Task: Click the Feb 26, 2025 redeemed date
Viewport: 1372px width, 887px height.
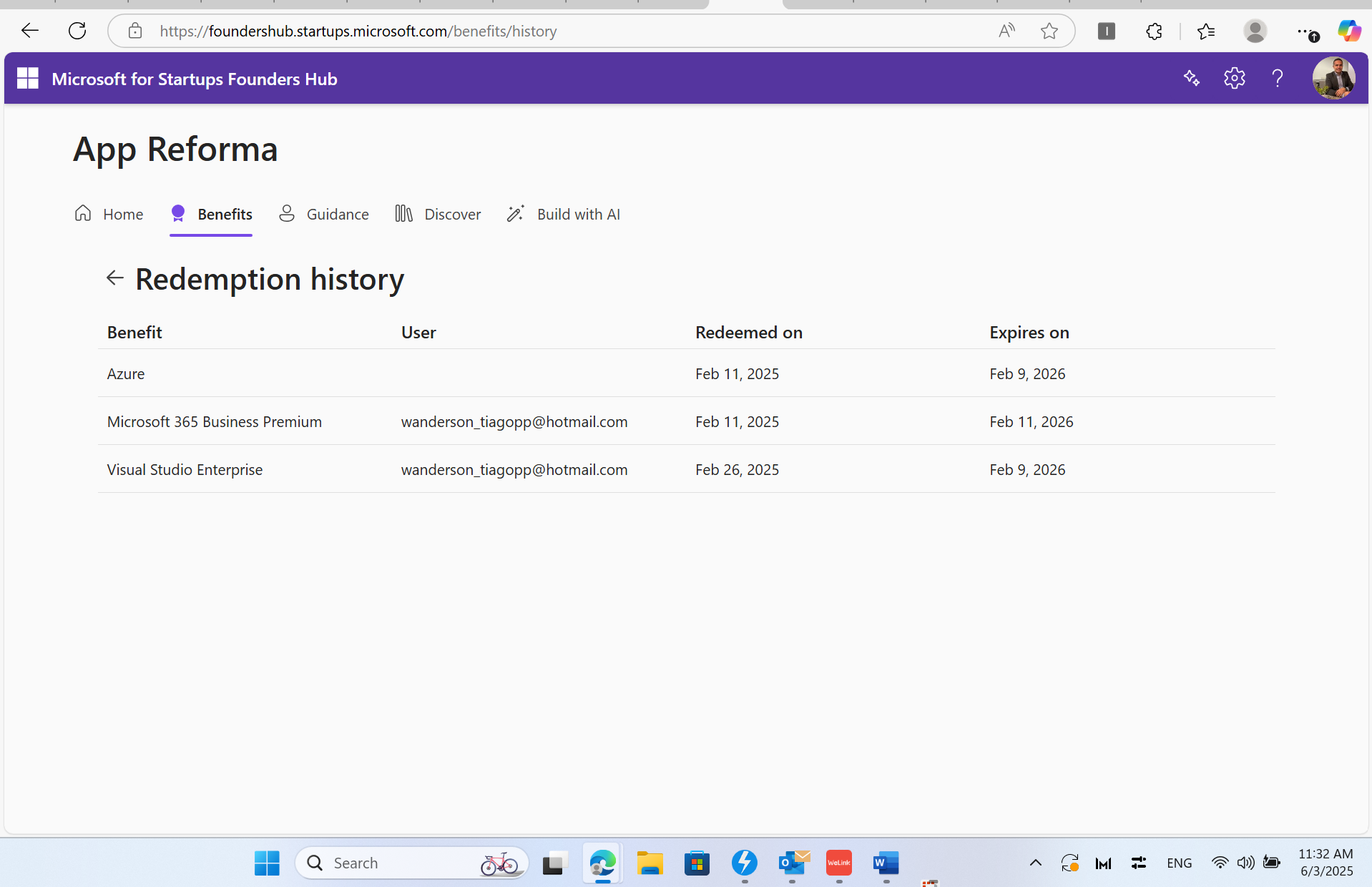Action: tap(737, 470)
